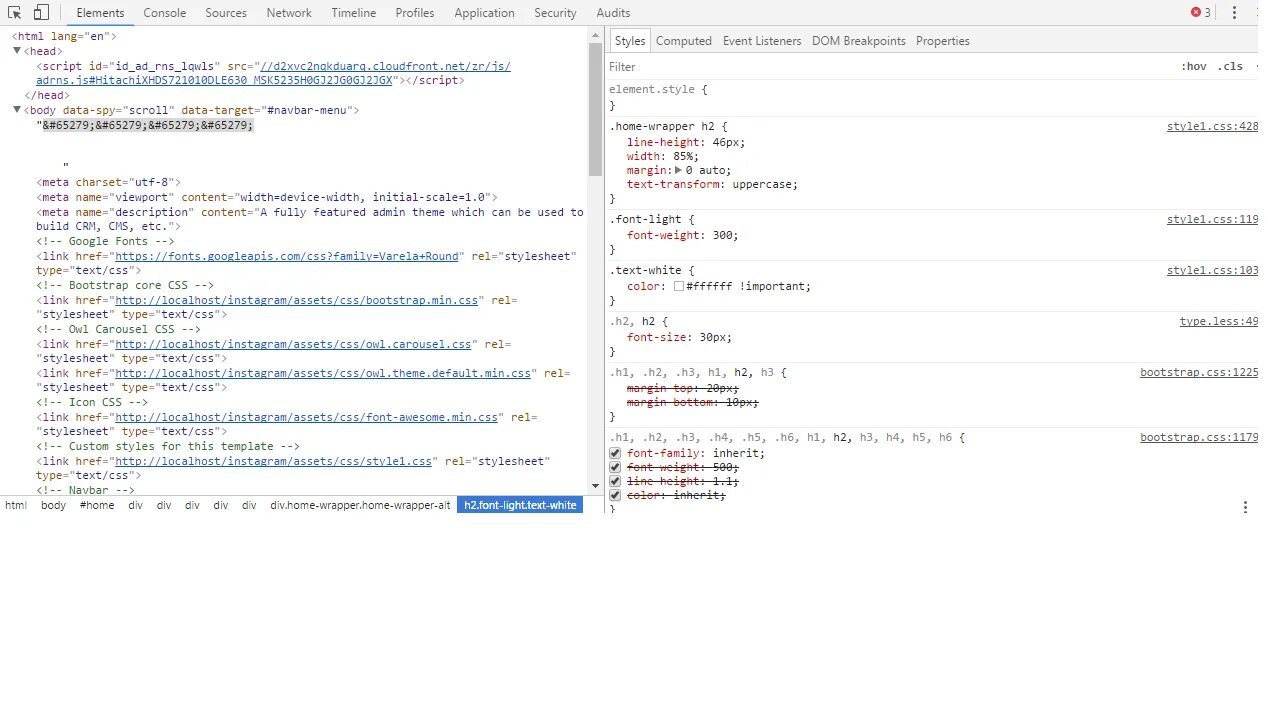Select the Icon CSS comment node
Viewport: 1268px width, 714px height.
click(x=92, y=402)
